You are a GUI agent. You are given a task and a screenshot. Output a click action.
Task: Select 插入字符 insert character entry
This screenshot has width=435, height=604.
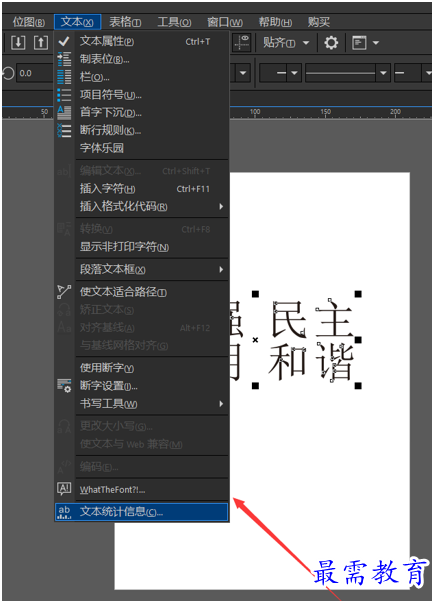coord(142,189)
